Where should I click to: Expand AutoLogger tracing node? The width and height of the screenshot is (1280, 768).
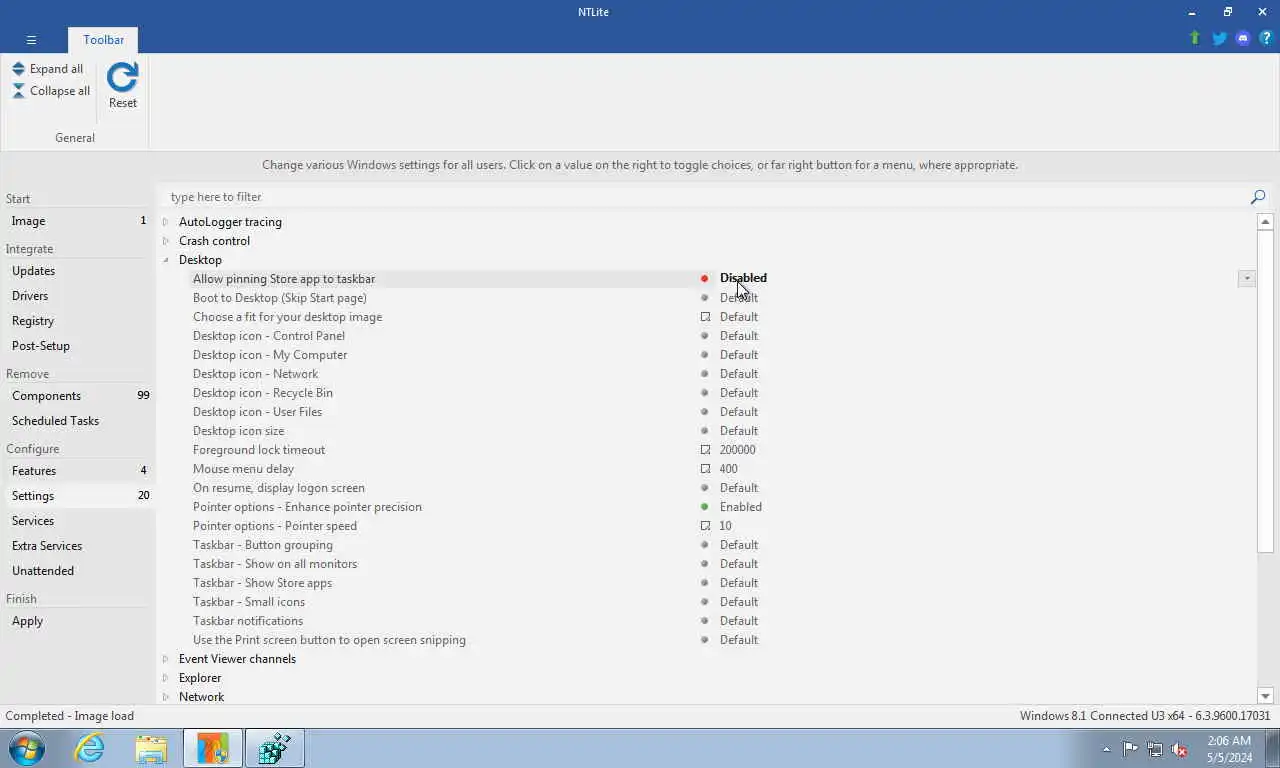[x=166, y=222]
